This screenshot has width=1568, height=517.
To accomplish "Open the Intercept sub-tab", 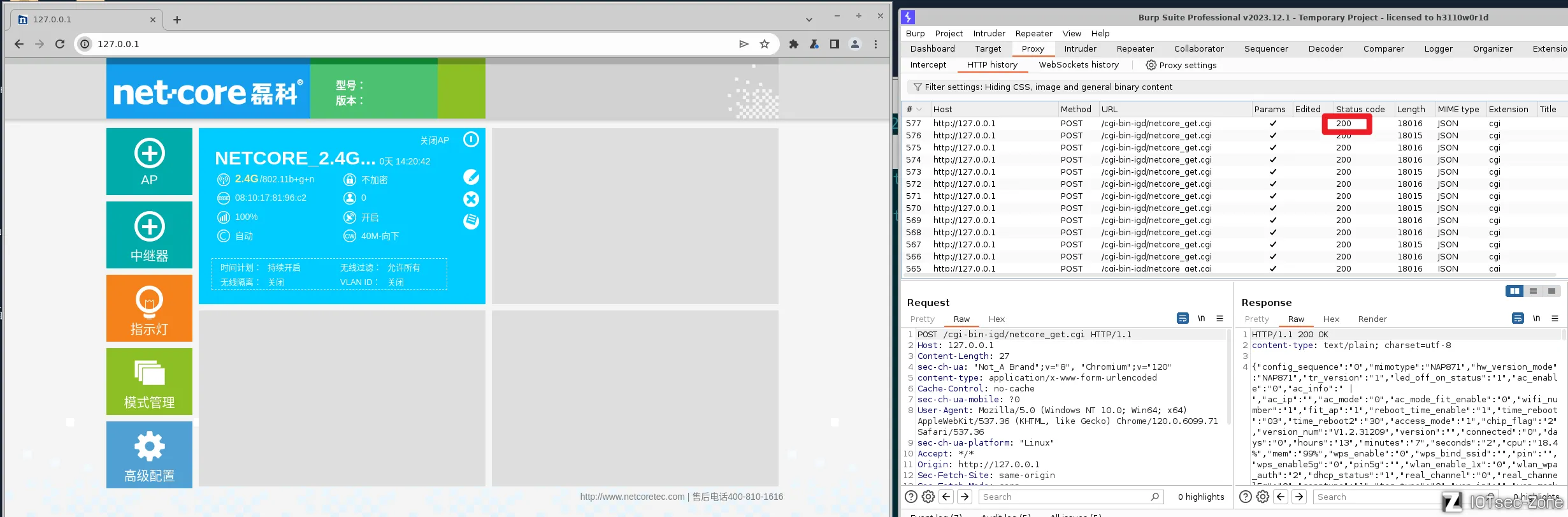I will pyautogui.click(x=928, y=65).
